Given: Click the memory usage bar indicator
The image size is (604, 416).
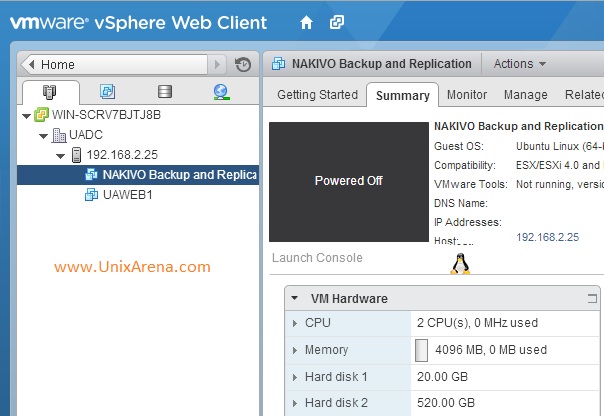Looking at the screenshot, I should (x=421, y=350).
